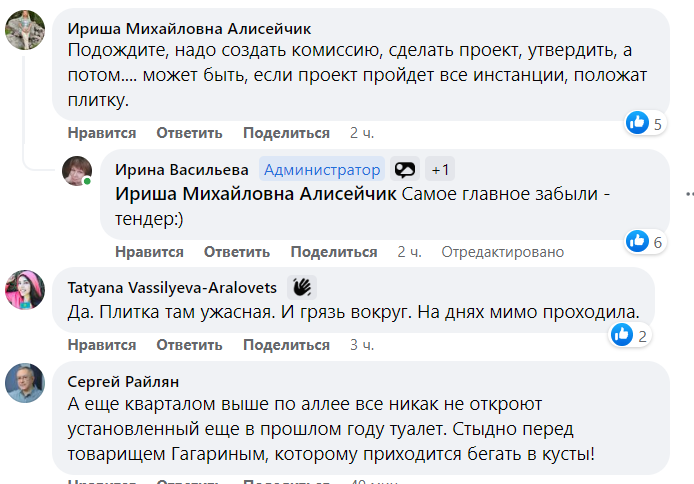Click the like reaction icon showing 2

622,335
